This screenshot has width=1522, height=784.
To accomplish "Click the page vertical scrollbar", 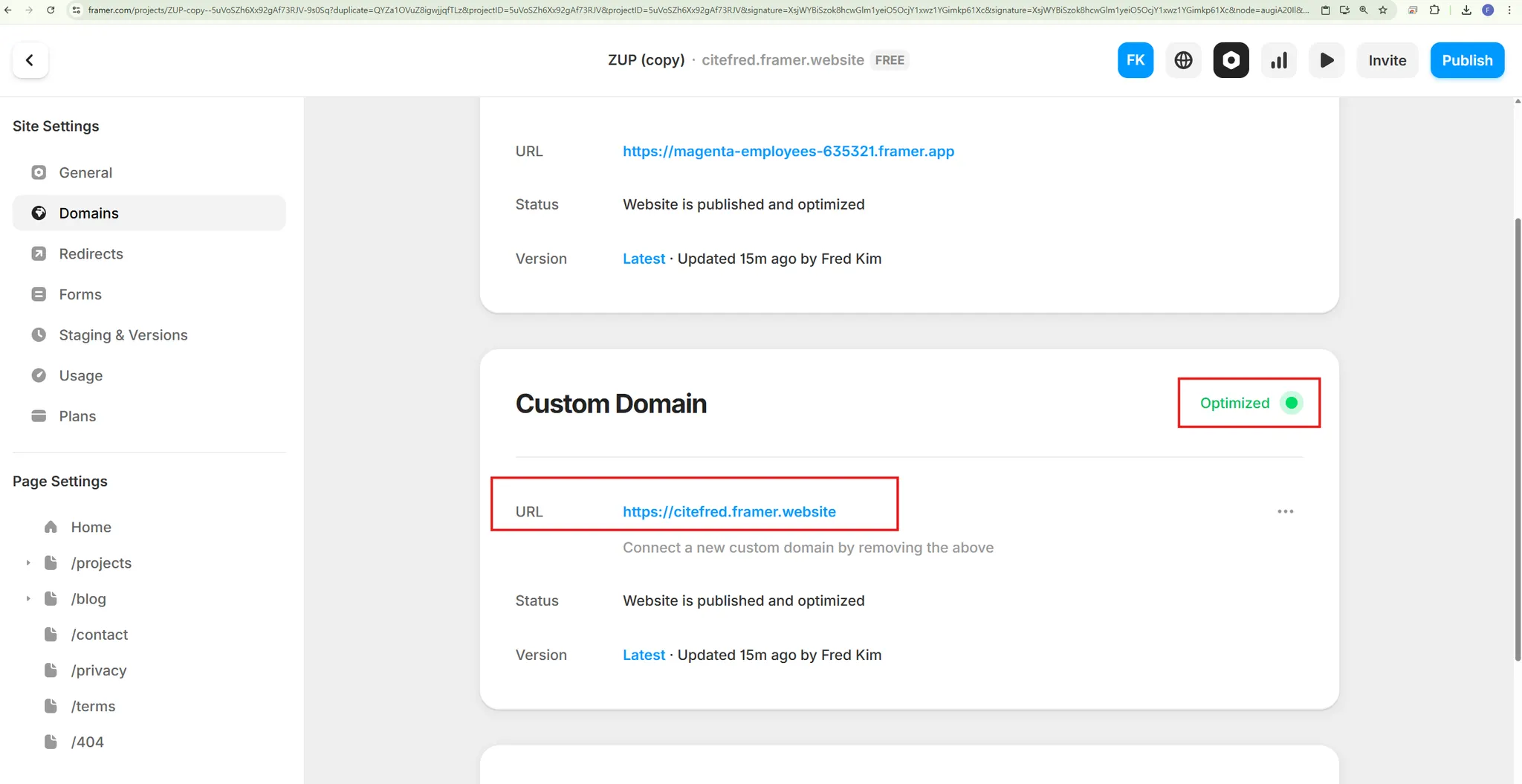I will tap(1518, 438).
